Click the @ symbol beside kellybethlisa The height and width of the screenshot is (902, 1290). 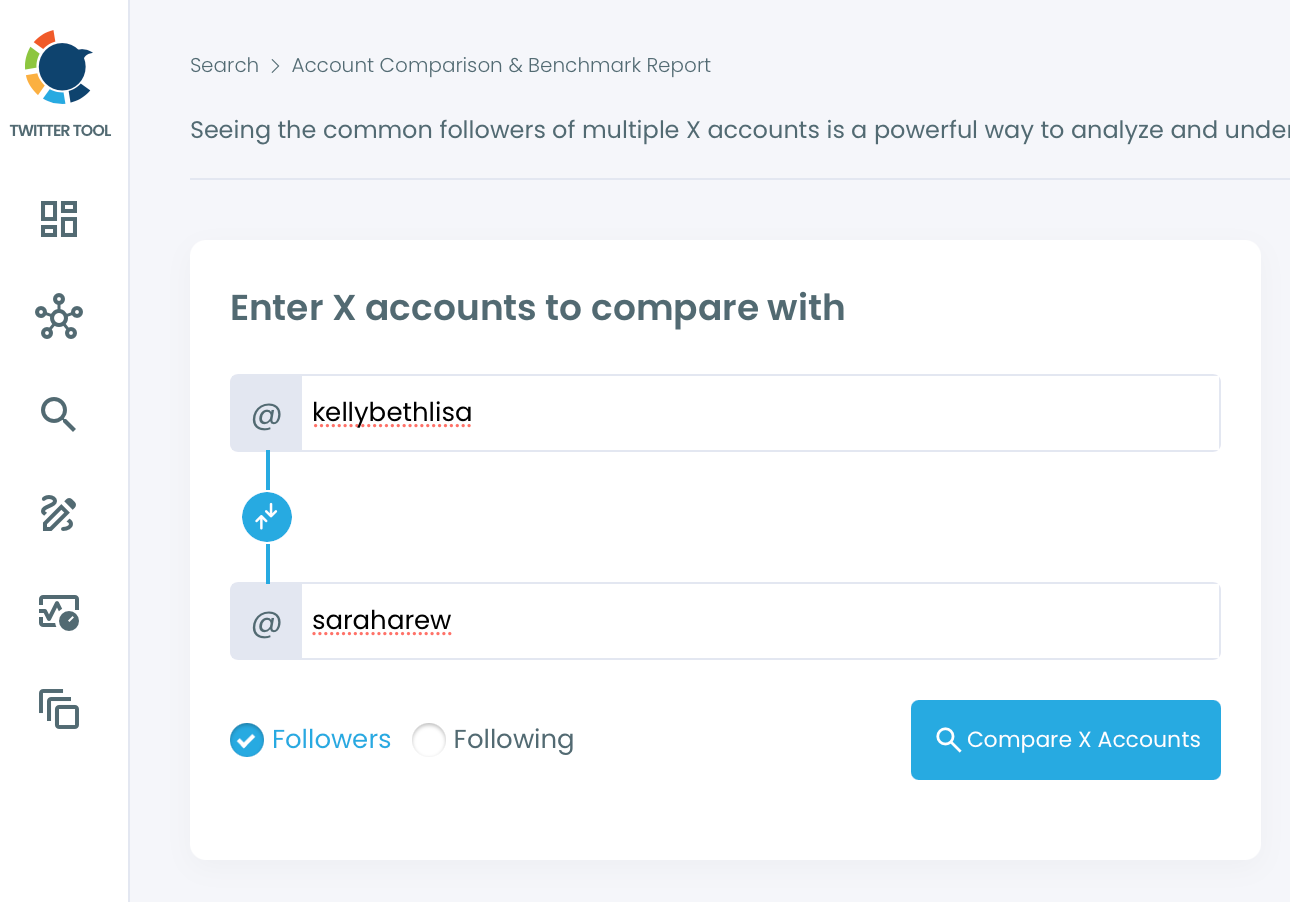click(266, 413)
